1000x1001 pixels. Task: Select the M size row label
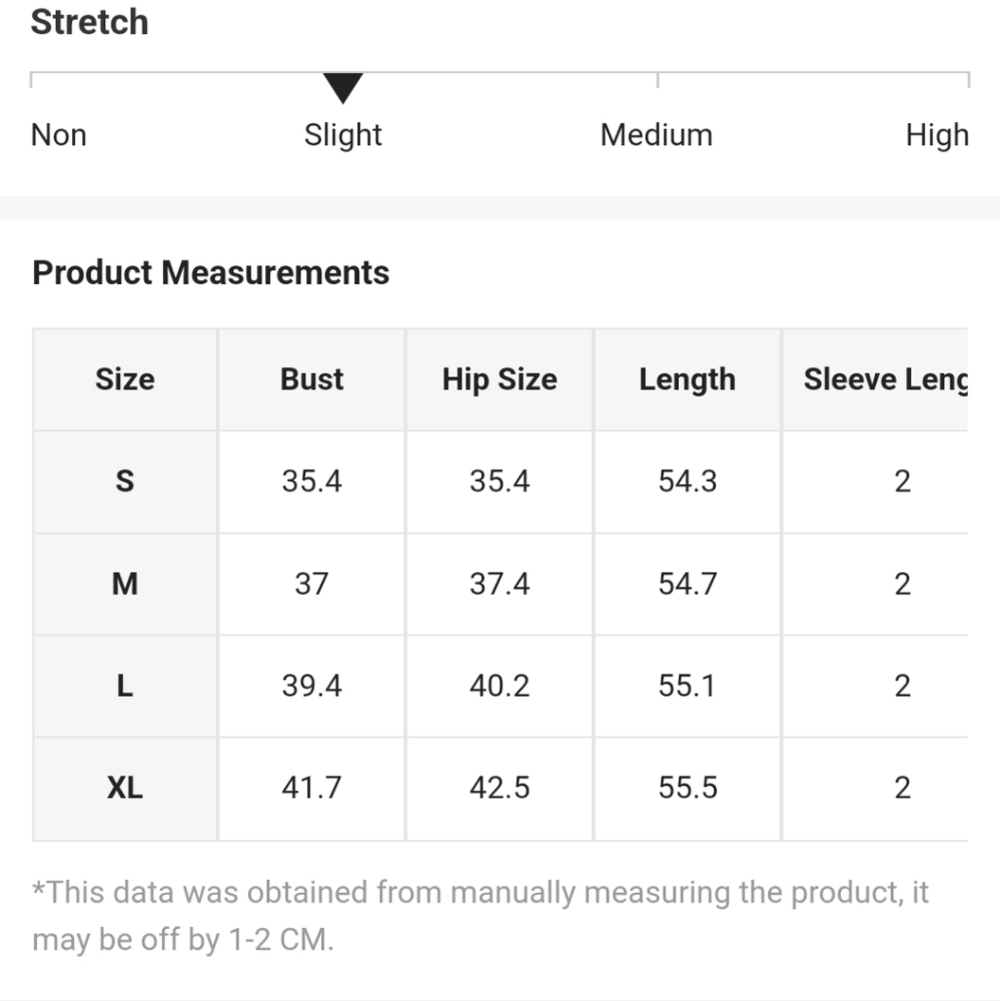pyautogui.click(x=125, y=584)
